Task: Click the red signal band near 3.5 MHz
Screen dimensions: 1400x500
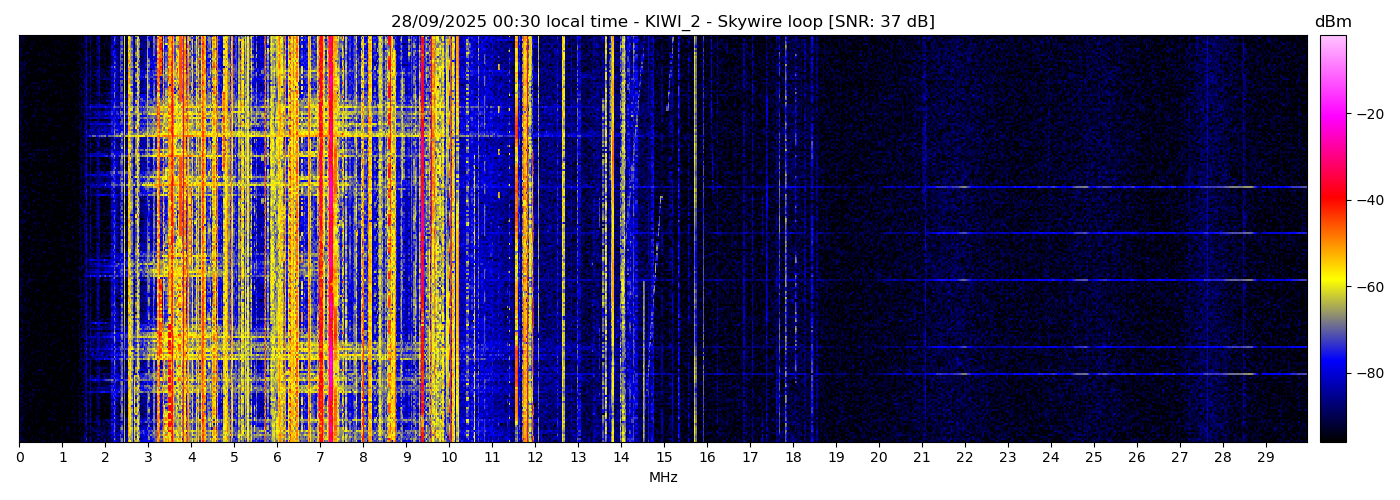Action: [170, 240]
